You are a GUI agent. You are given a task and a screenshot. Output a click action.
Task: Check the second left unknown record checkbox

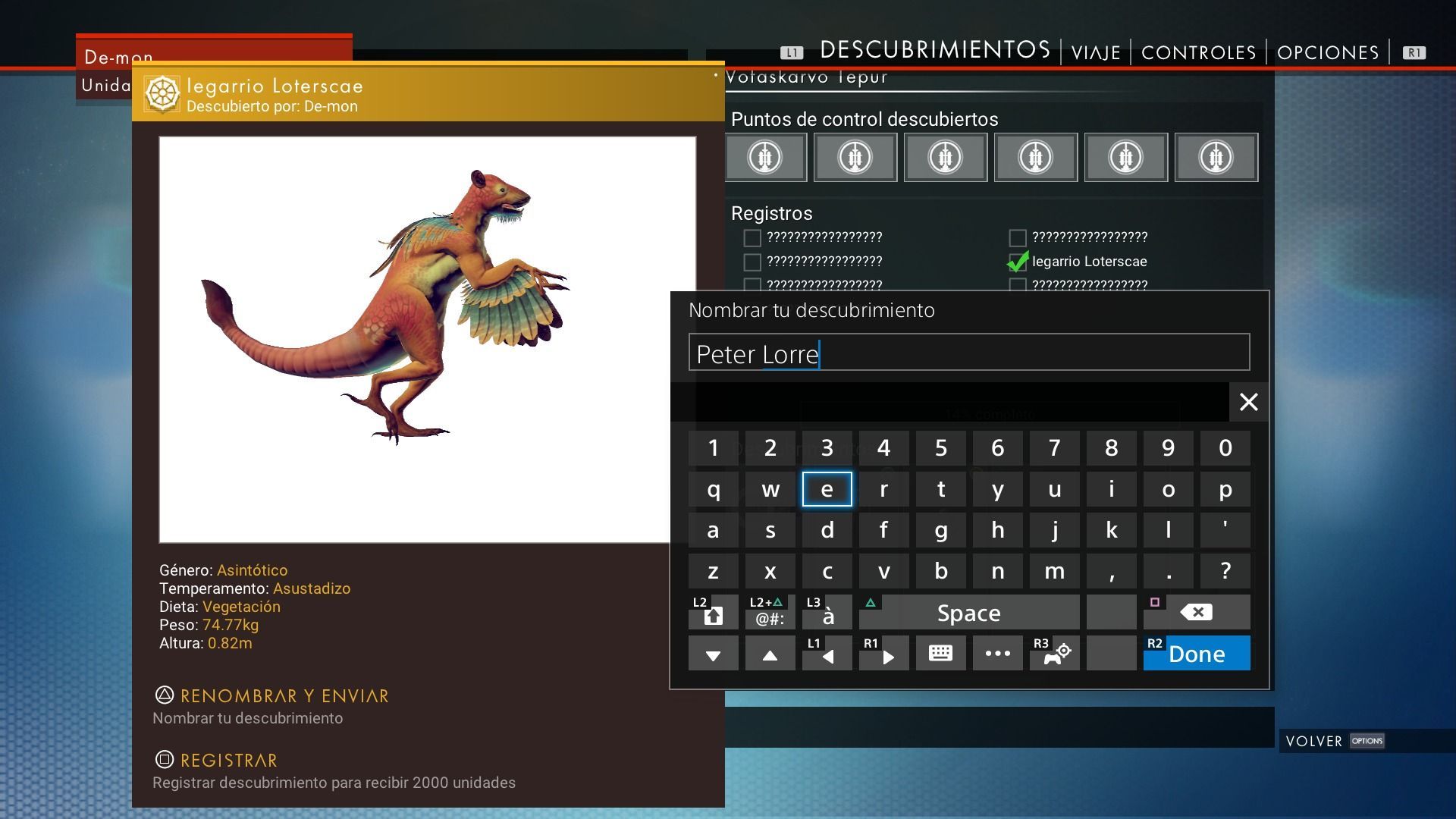click(x=752, y=262)
